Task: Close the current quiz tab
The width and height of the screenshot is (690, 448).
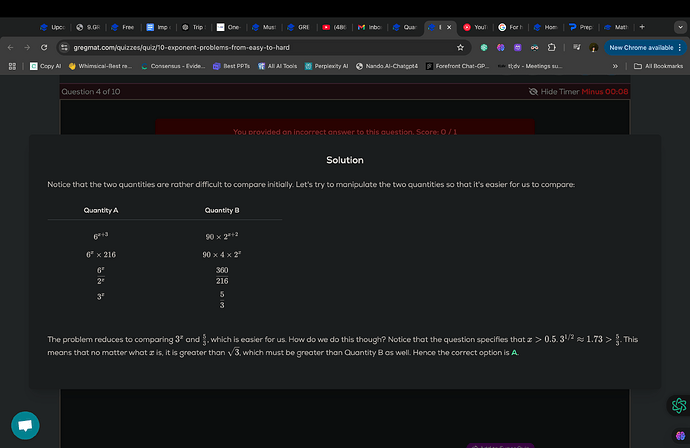Action: tap(449, 27)
